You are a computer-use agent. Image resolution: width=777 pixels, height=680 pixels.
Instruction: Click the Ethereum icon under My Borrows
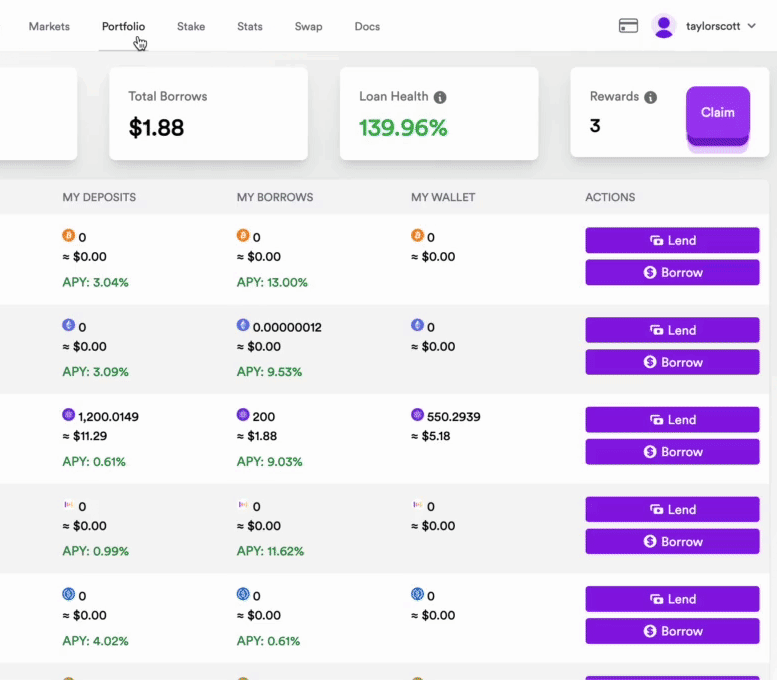tap(243, 326)
